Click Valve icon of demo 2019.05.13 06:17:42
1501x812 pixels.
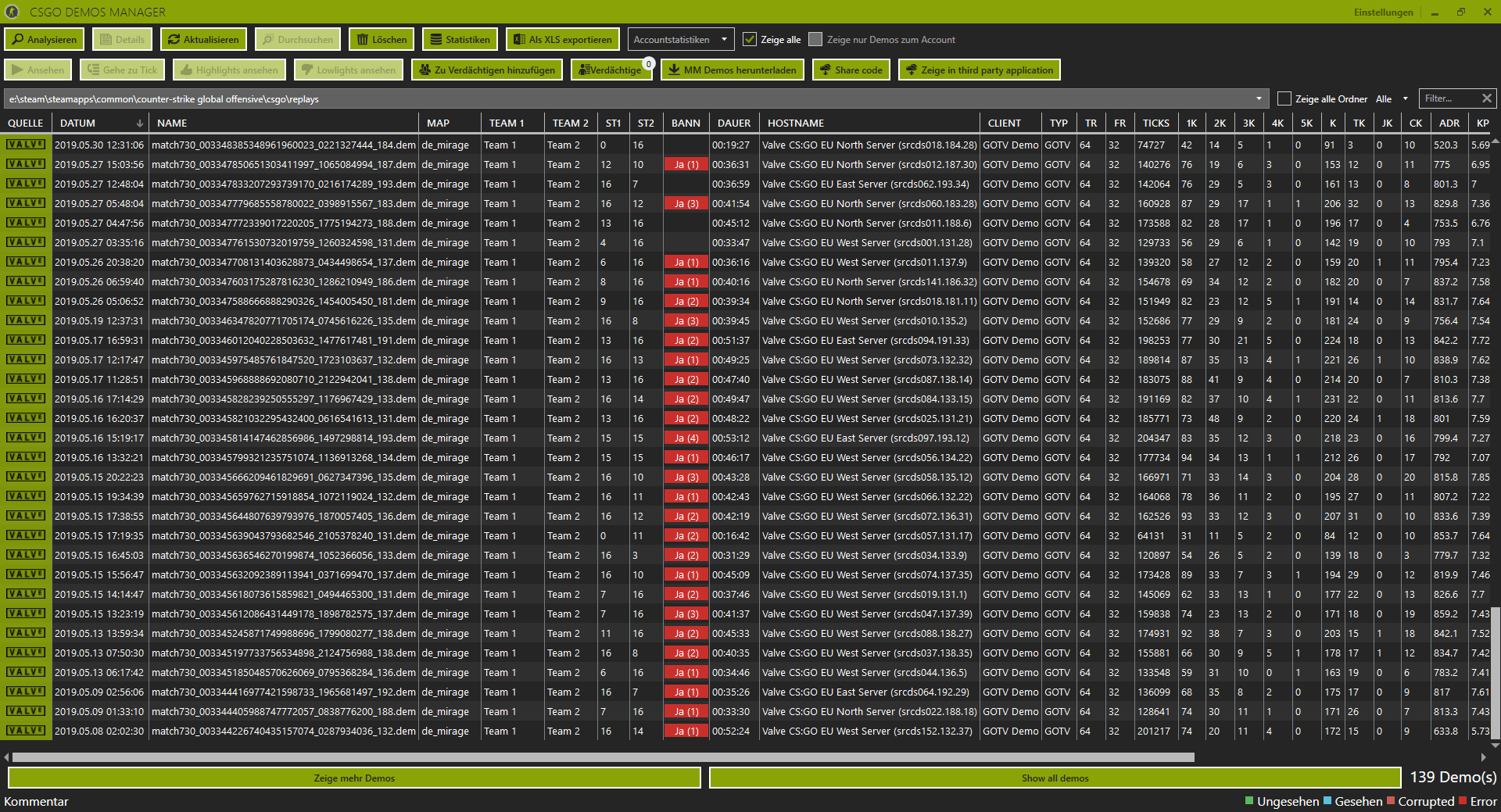(x=26, y=672)
